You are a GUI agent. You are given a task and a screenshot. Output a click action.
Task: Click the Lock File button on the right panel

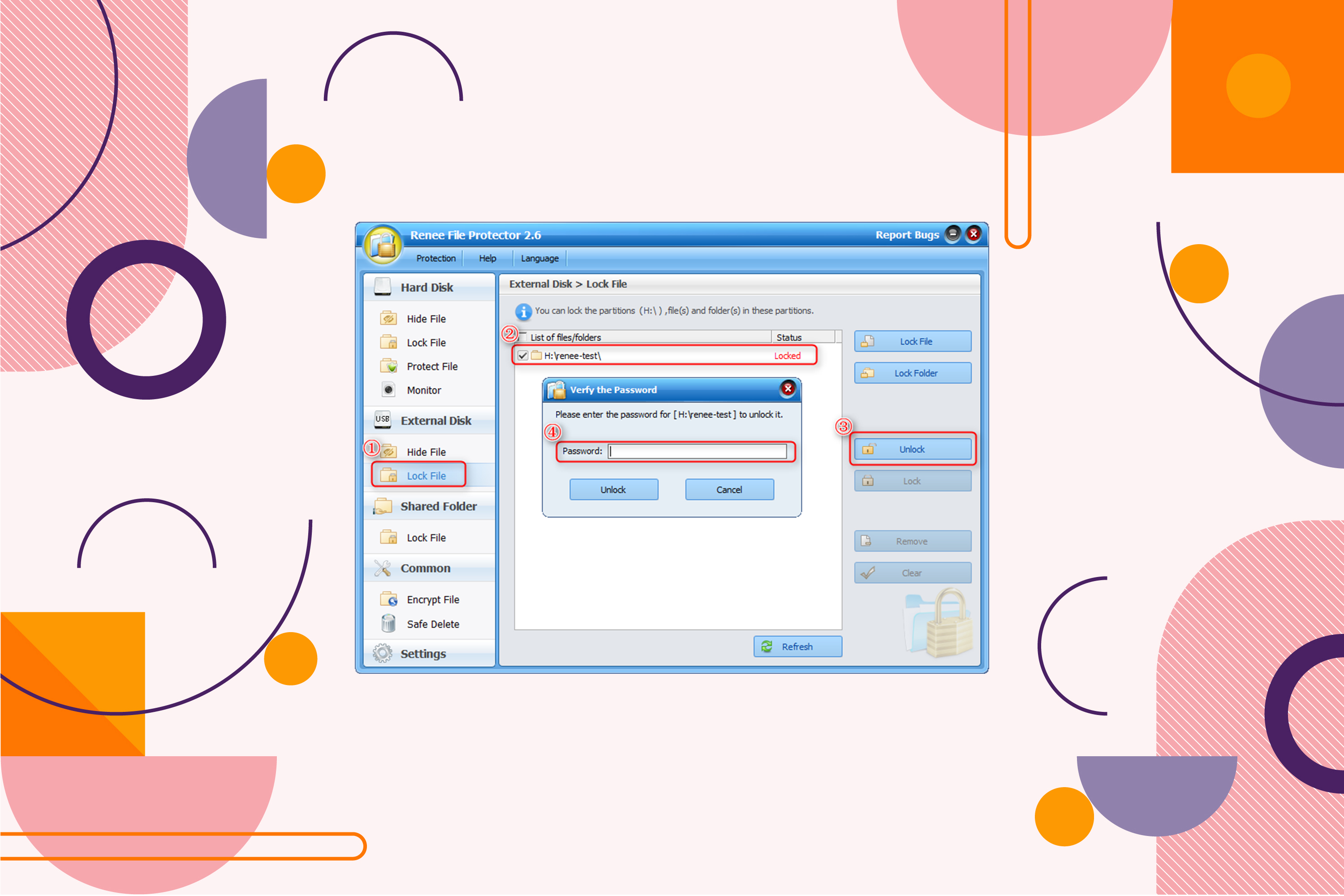click(x=913, y=341)
